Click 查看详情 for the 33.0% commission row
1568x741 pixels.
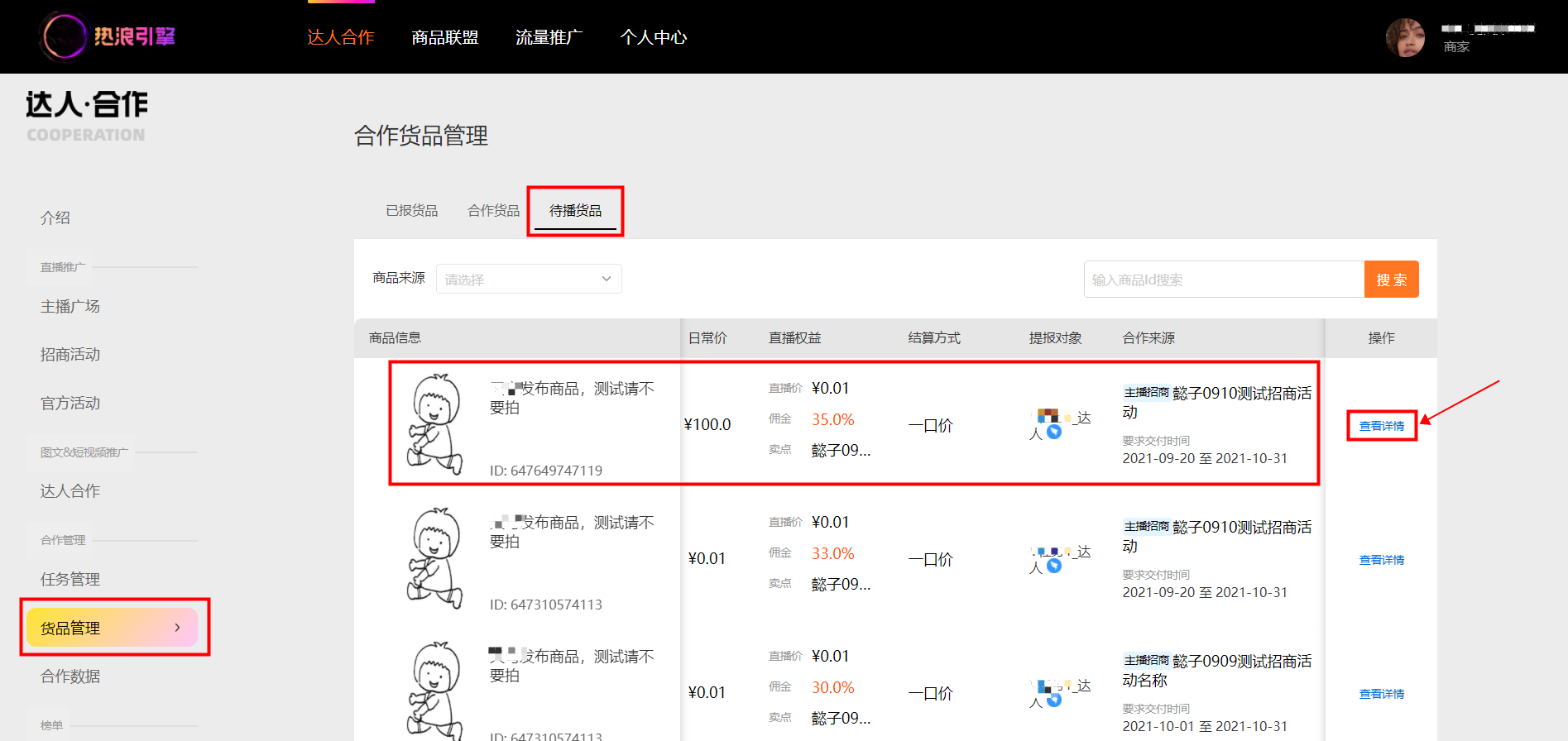point(1382,560)
